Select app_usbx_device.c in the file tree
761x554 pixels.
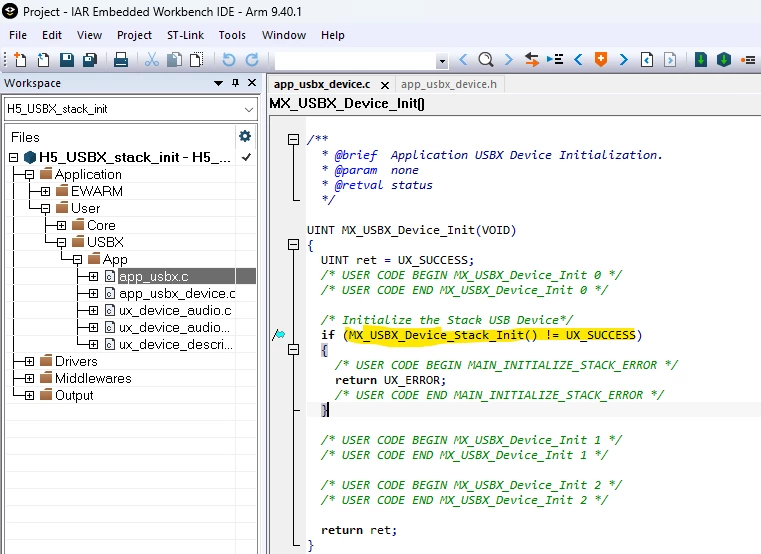[x=177, y=293]
